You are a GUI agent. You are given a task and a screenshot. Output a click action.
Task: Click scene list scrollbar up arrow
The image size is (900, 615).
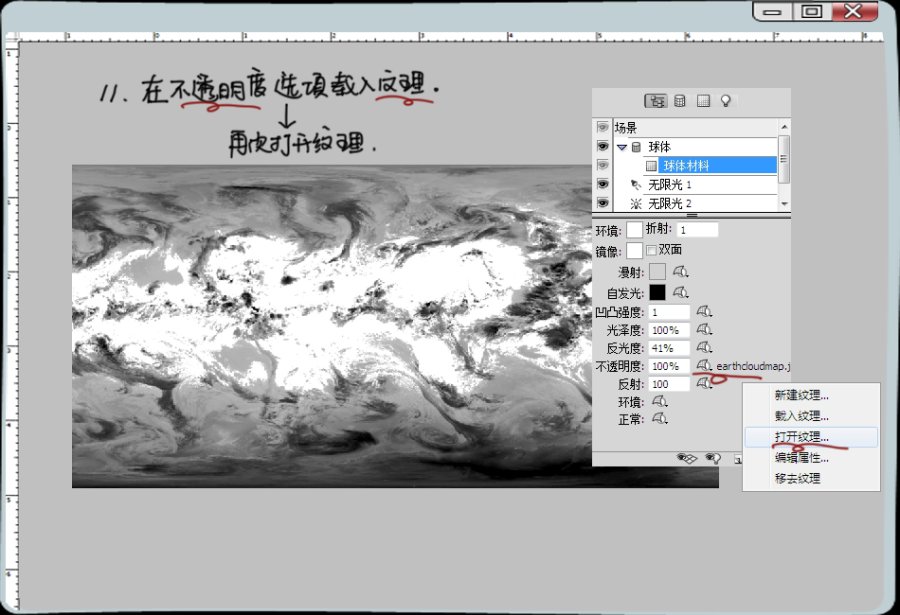coord(784,126)
